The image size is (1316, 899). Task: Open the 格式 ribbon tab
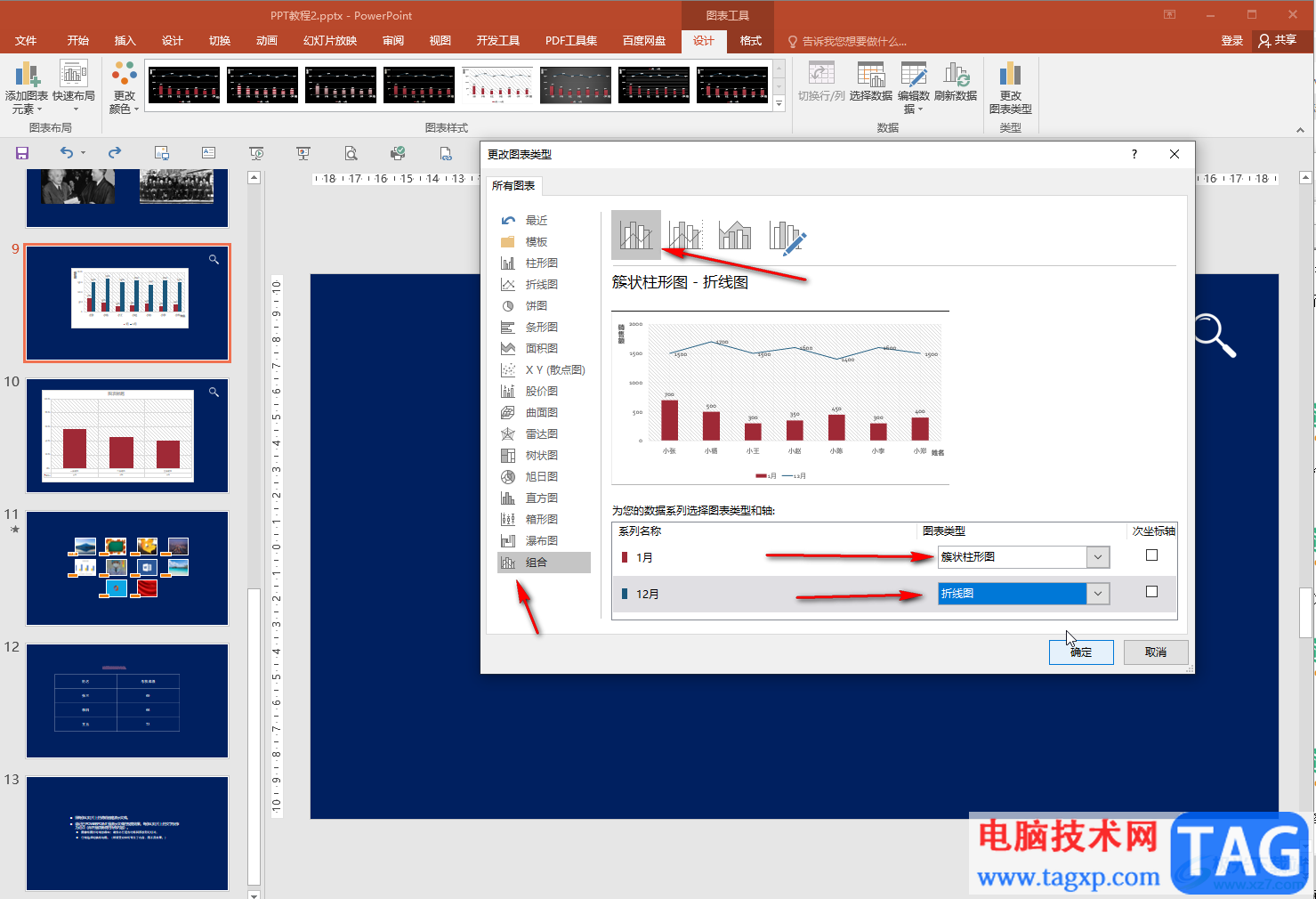[751, 41]
